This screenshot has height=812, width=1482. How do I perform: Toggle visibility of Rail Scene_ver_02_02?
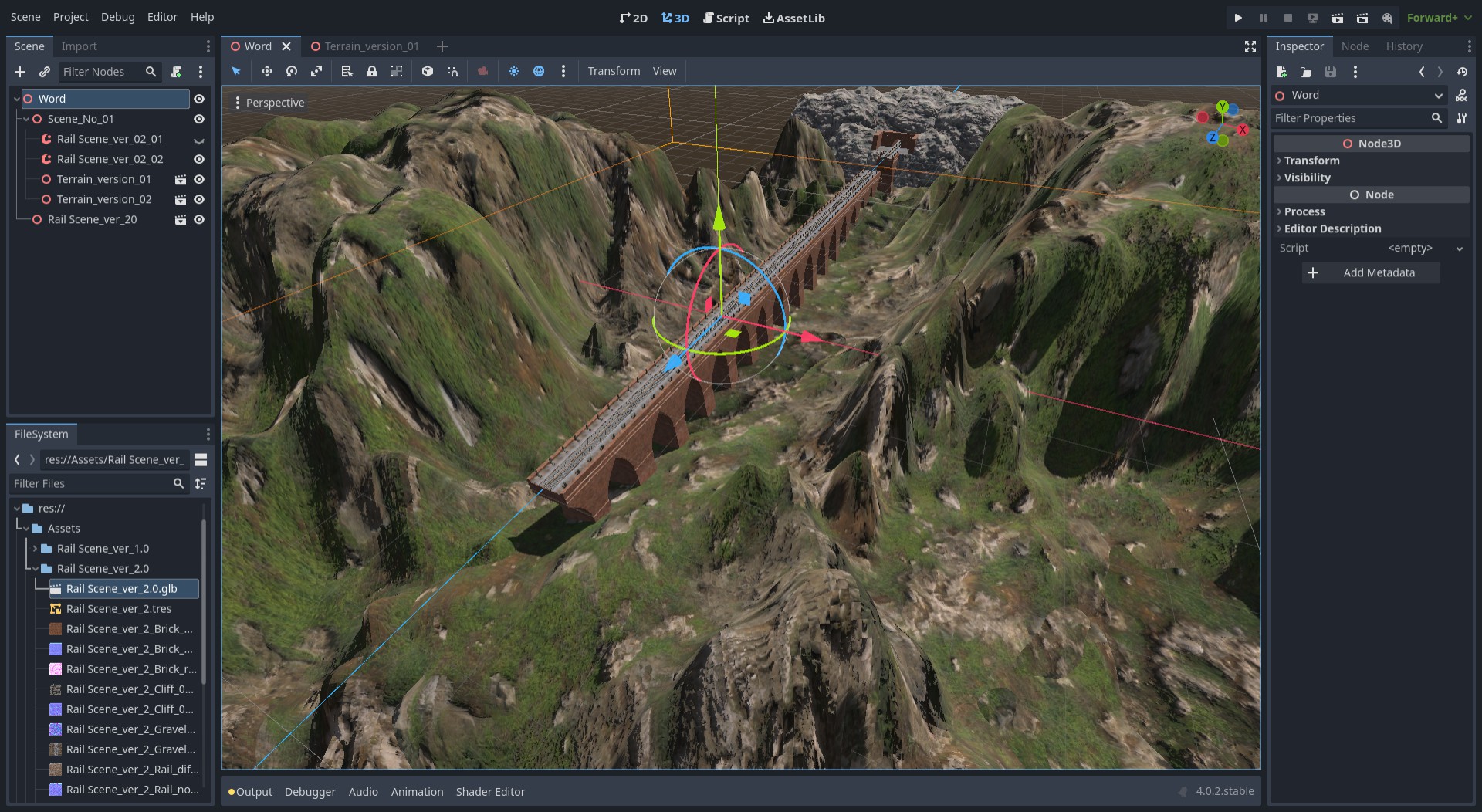199,159
